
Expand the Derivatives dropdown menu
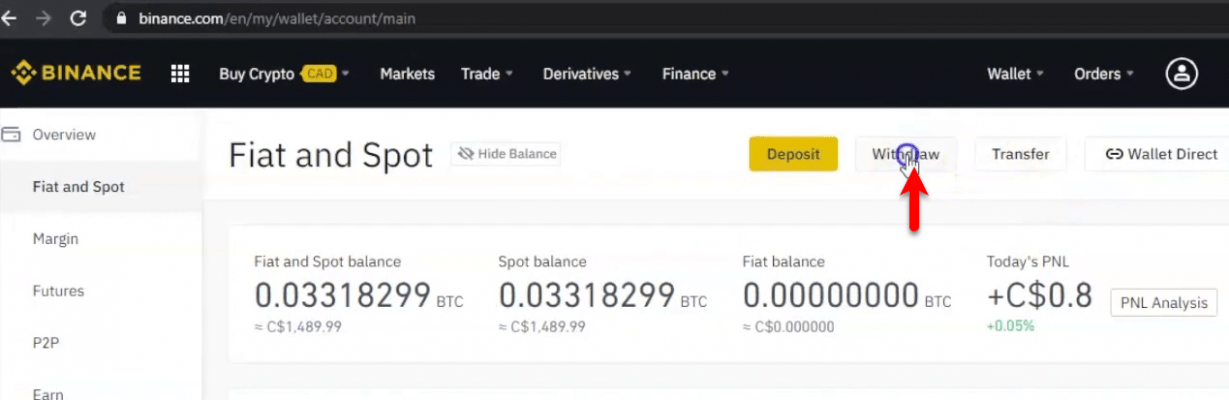(x=587, y=74)
